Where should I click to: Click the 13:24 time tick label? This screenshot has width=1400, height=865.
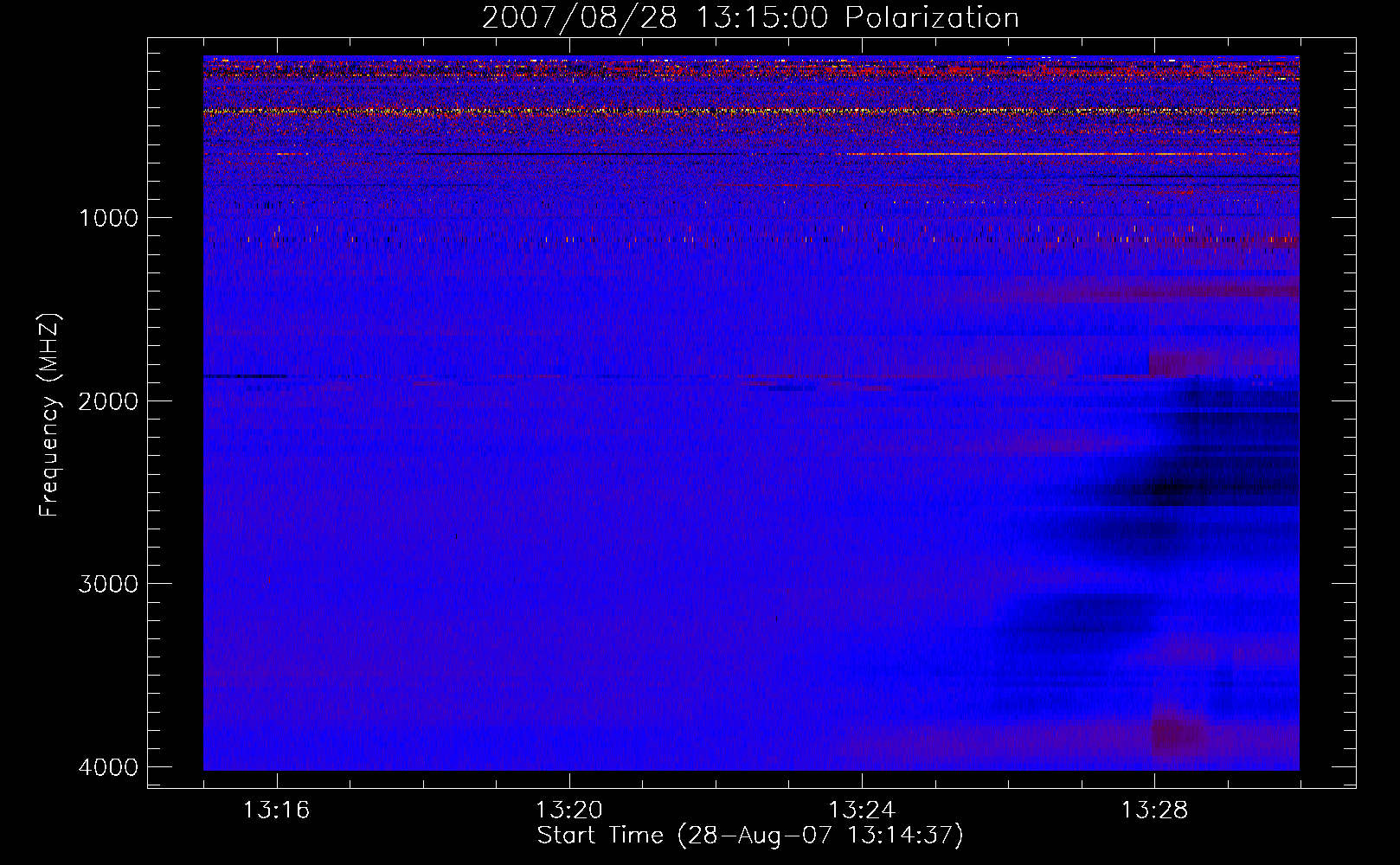click(x=862, y=811)
